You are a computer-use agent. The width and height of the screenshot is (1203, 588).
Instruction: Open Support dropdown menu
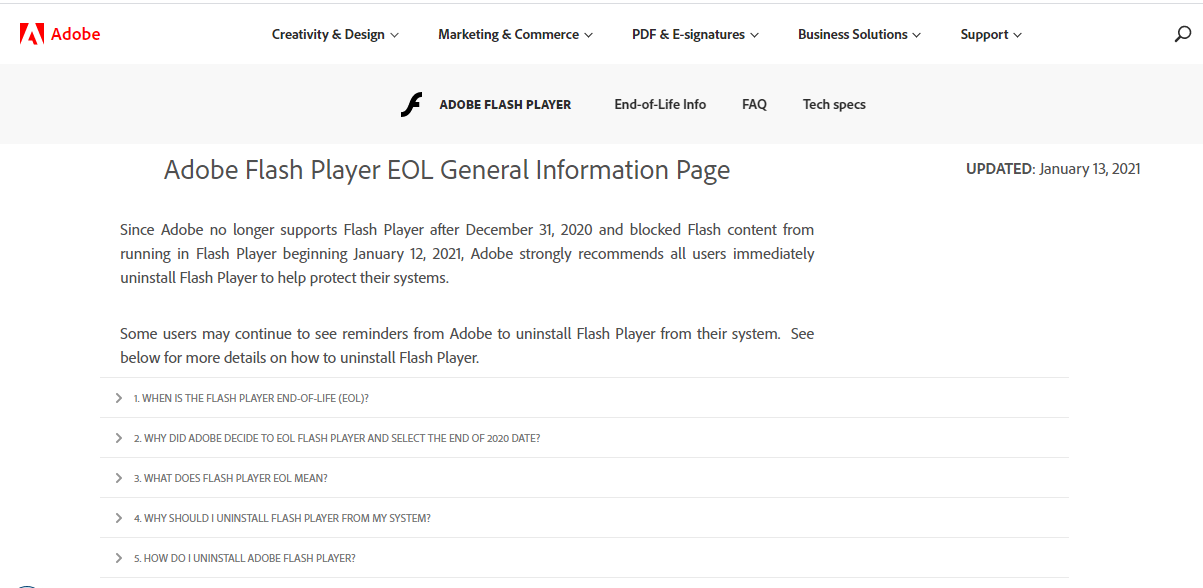click(x=991, y=34)
